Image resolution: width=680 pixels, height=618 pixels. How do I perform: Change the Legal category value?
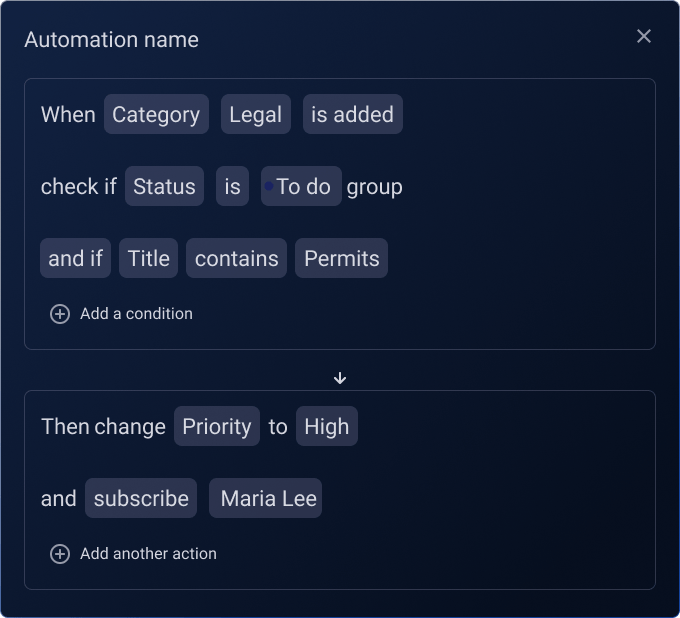255,114
